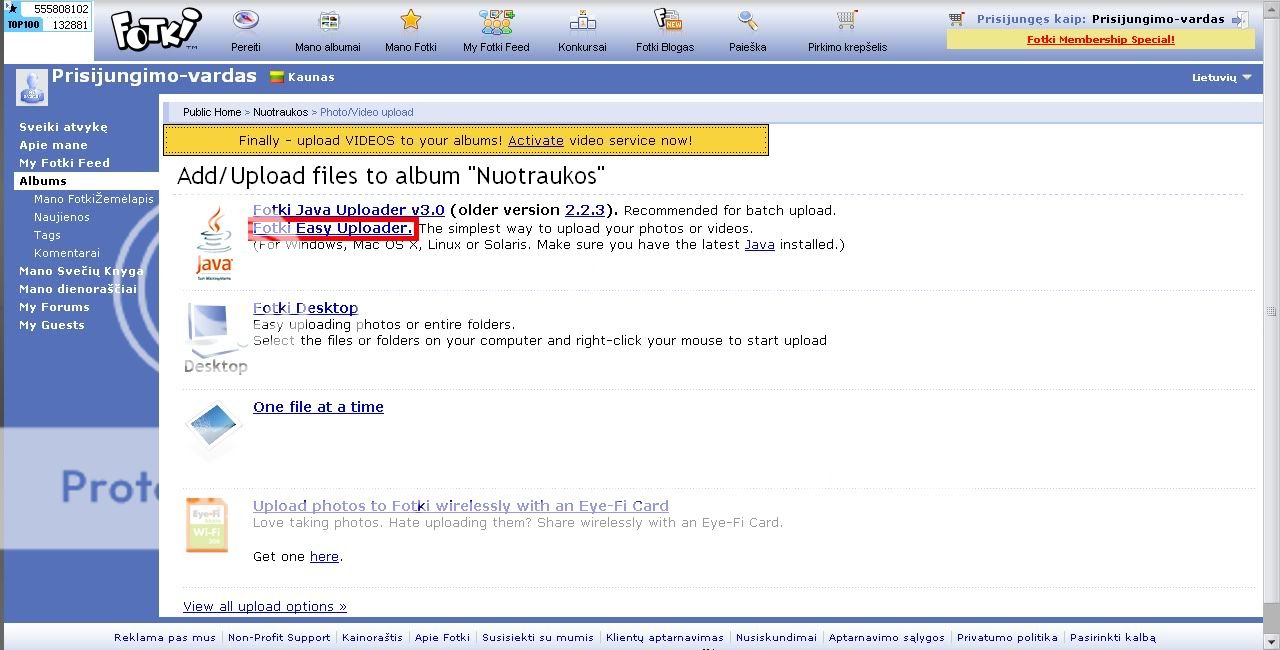Click the Lithuanian flag icon
Viewport: 1280px width, 650px height.
pos(277,77)
